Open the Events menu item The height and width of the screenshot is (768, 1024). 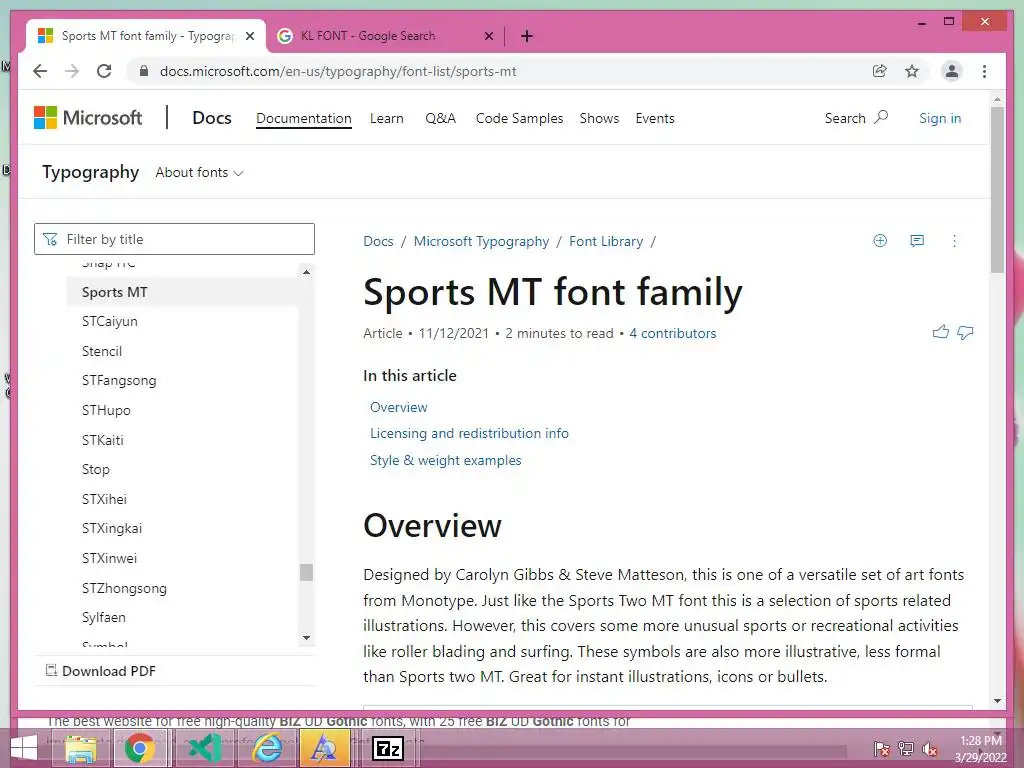(655, 118)
